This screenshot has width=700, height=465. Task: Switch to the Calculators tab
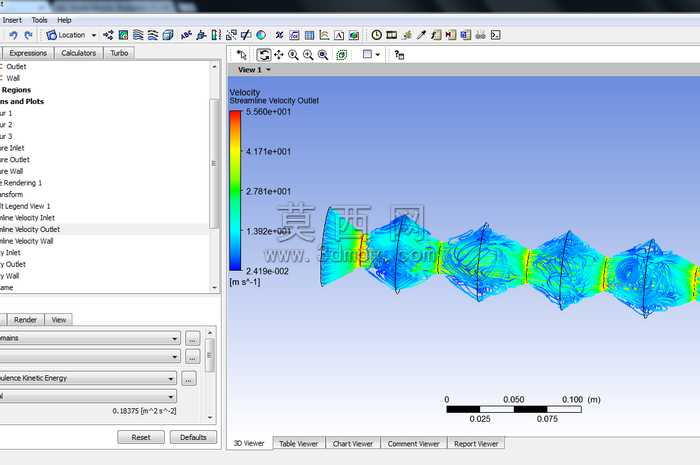(x=79, y=53)
